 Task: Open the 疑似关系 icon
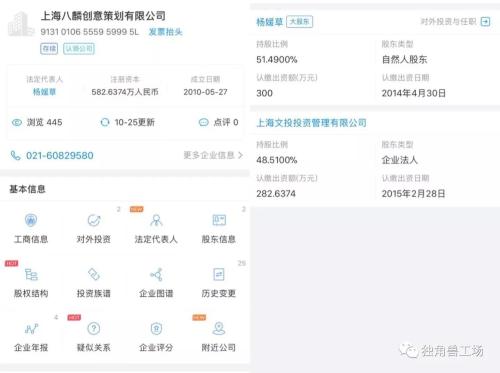94,329
